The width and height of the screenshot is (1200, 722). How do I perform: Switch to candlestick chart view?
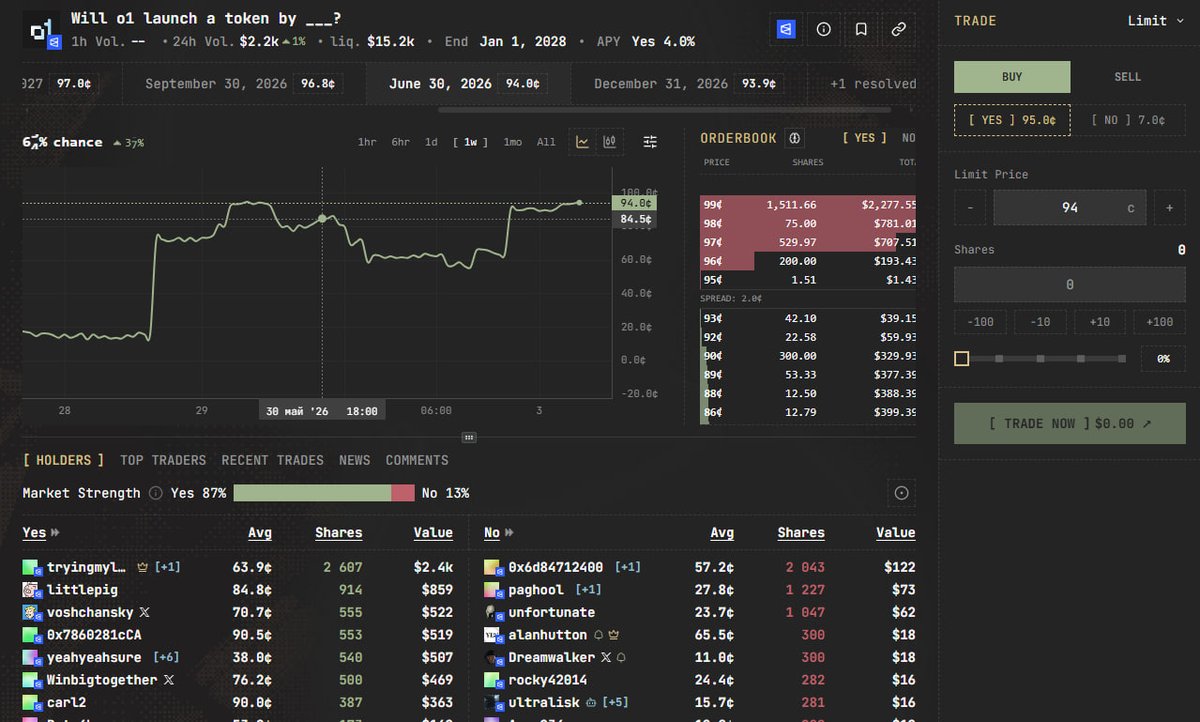coord(608,142)
